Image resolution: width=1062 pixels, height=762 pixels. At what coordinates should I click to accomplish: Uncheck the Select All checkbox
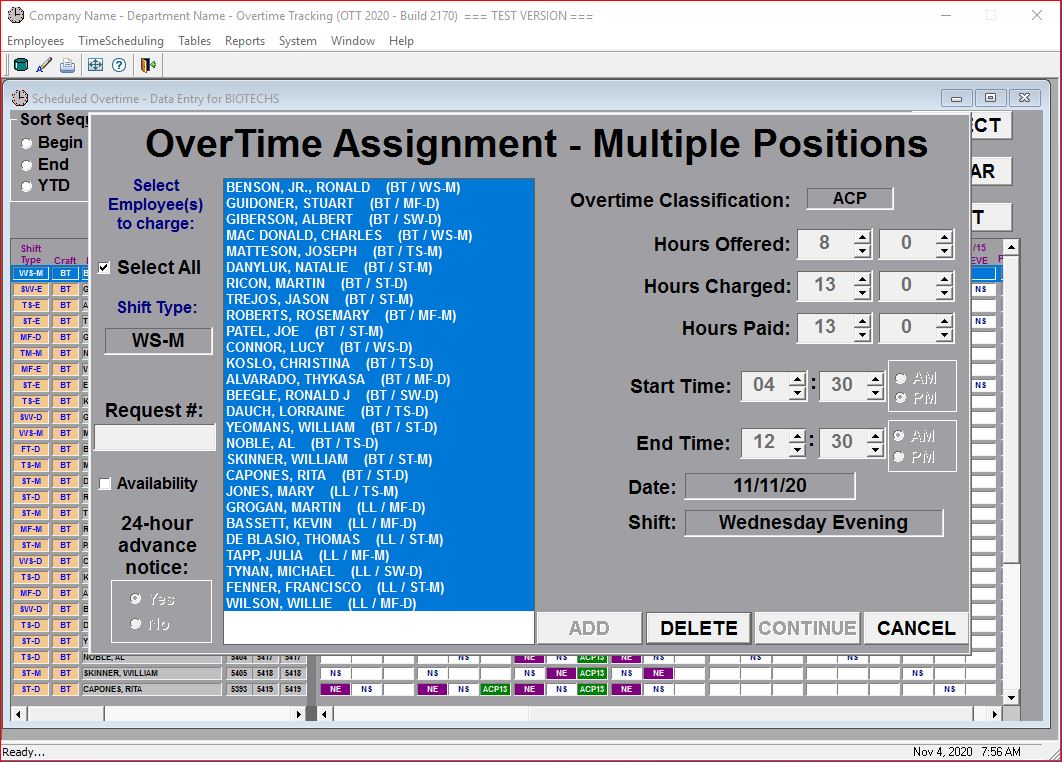click(104, 268)
